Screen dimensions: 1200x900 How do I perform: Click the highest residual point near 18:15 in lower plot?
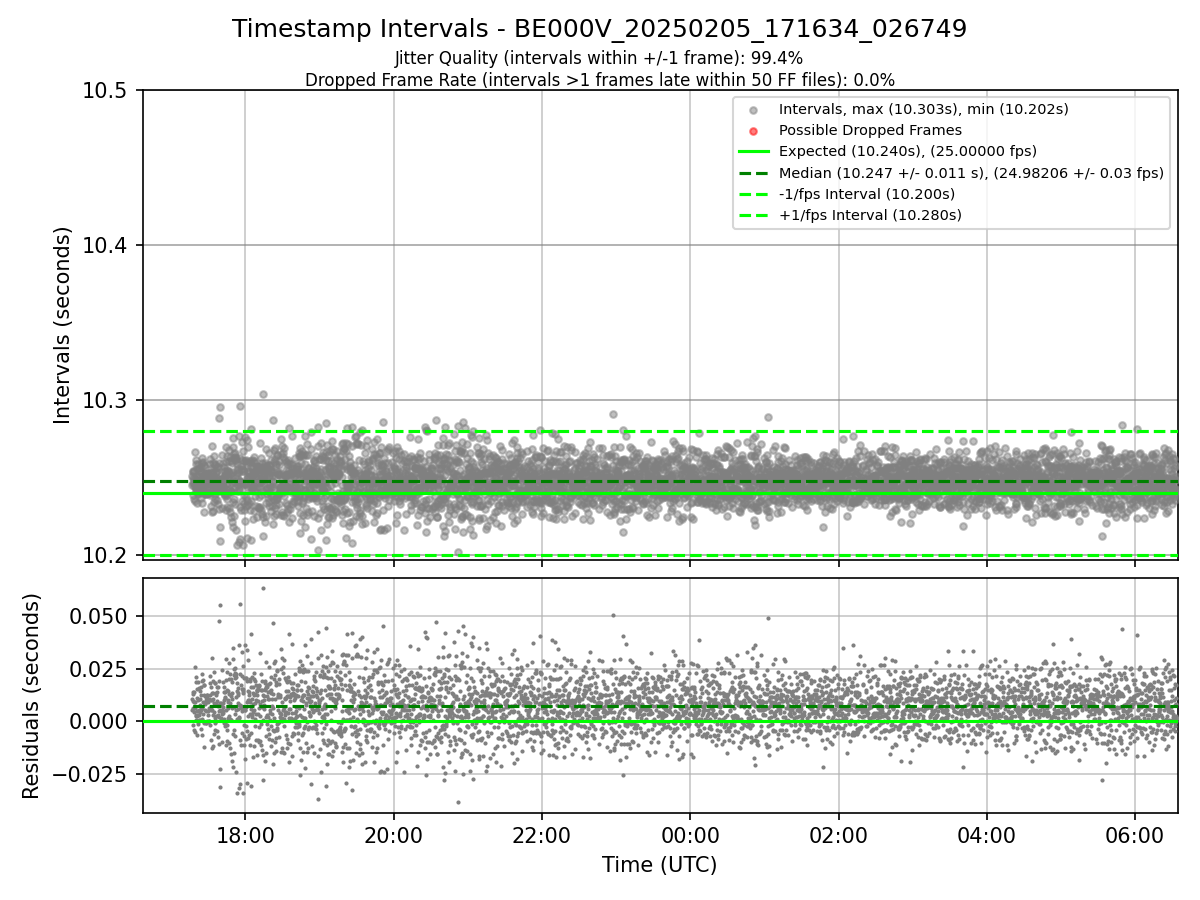[x=263, y=588]
